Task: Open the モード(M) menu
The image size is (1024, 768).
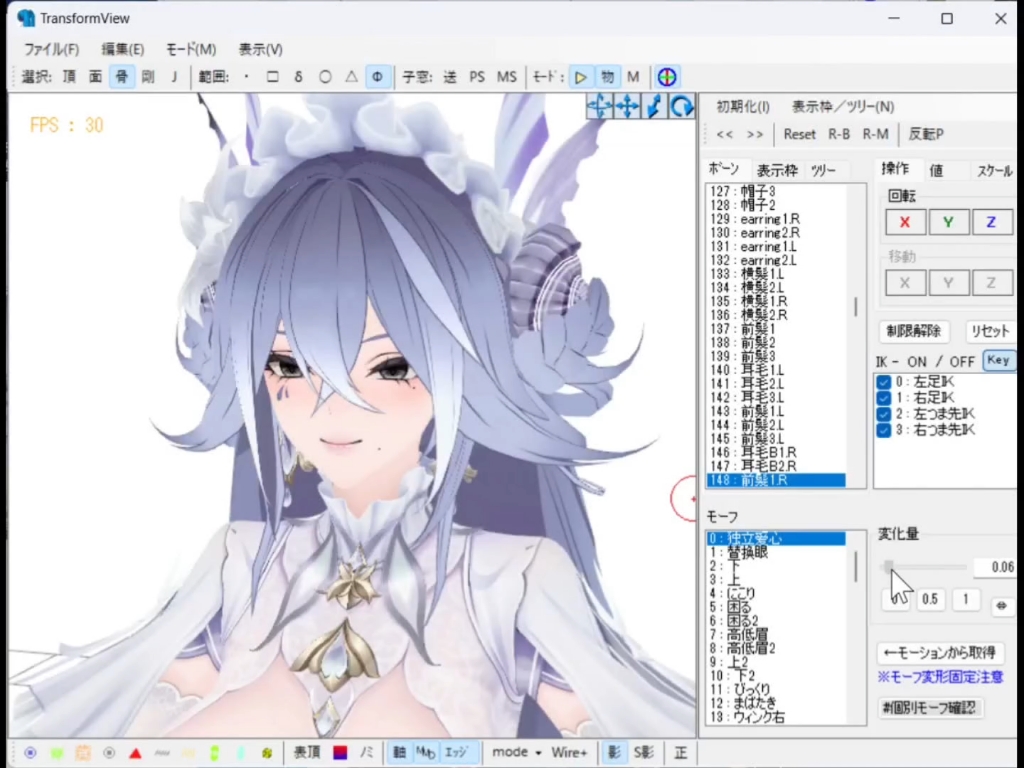Action: pos(191,50)
